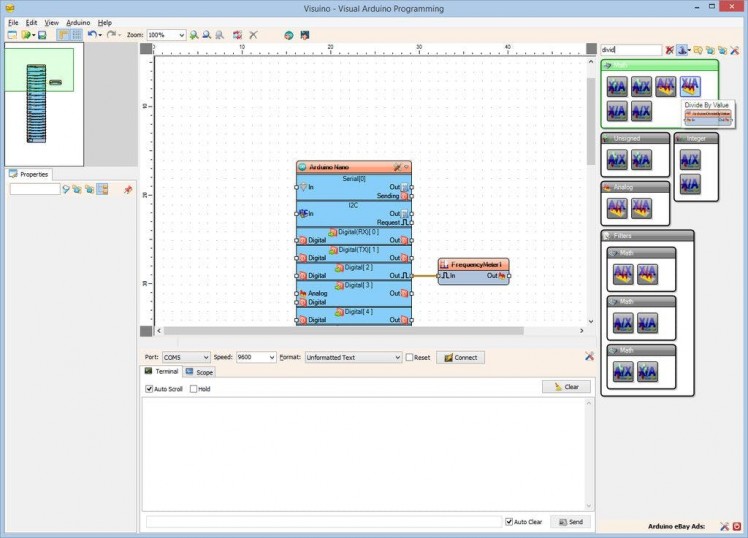Switch to the Scope tab

pos(199,372)
